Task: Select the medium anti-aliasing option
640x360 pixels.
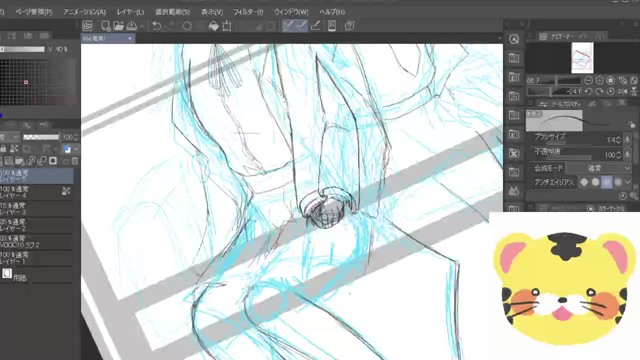Action: [x=607, y=182]
